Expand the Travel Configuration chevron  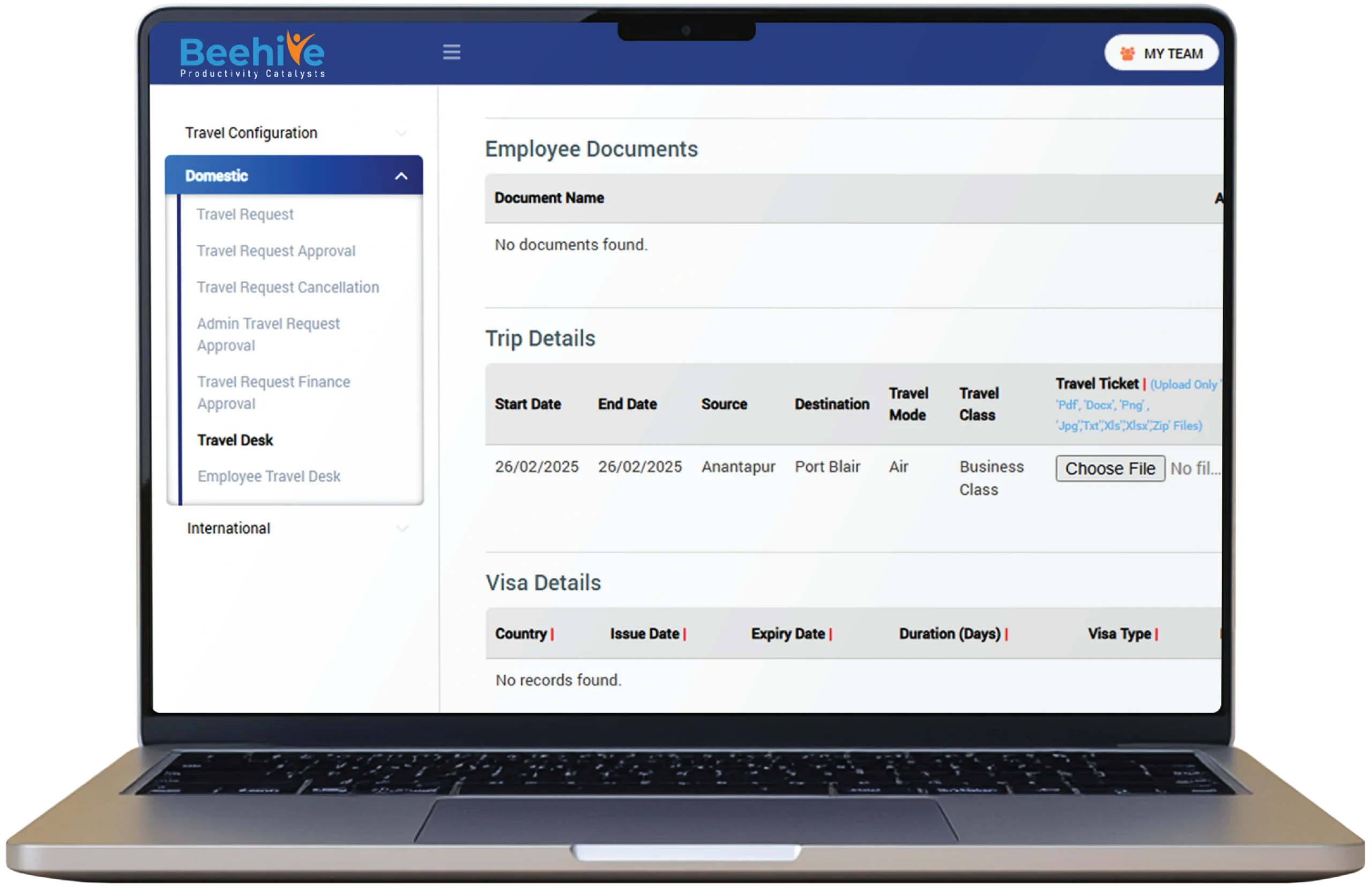pos(401,134)
